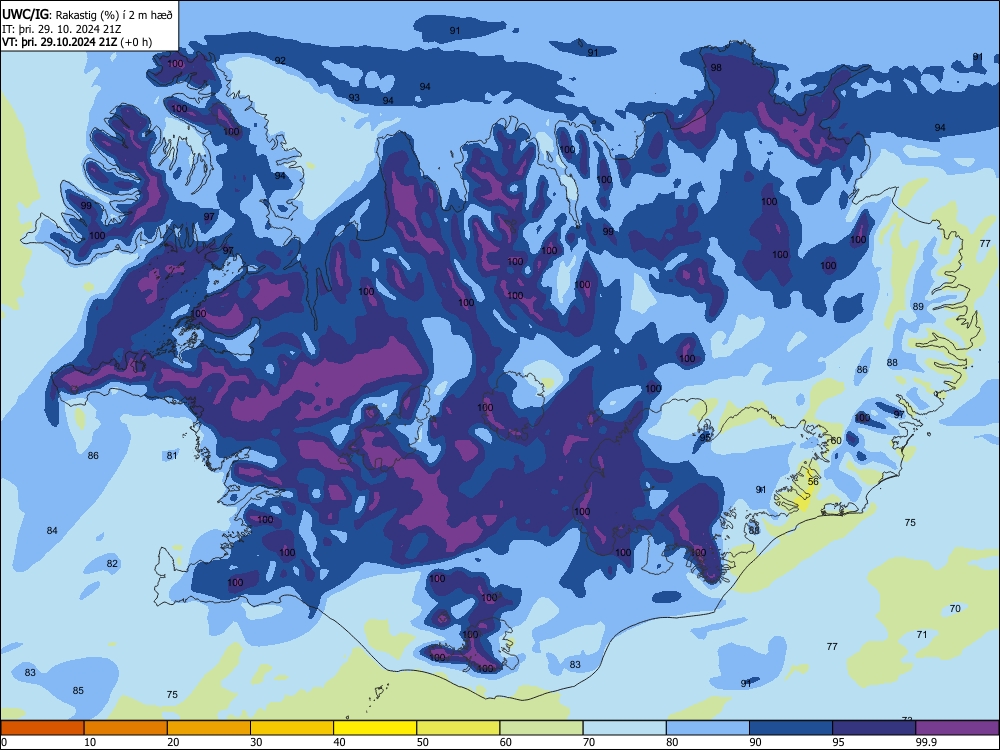This screenshot has height=750, width=1000.
Task: Select the indigo 95–99.9 legend swatch
Action: [874, 728]
